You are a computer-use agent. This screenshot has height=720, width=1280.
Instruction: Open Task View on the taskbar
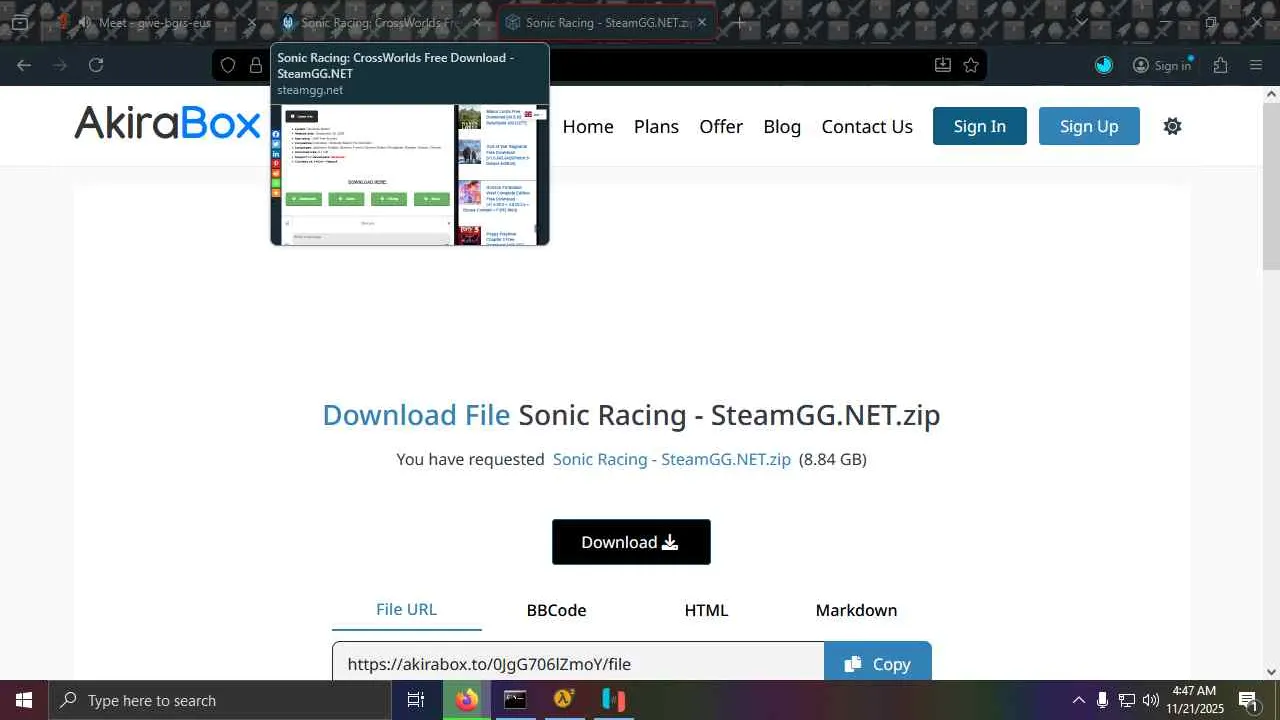pyautogui.click(x=416, y=700)
